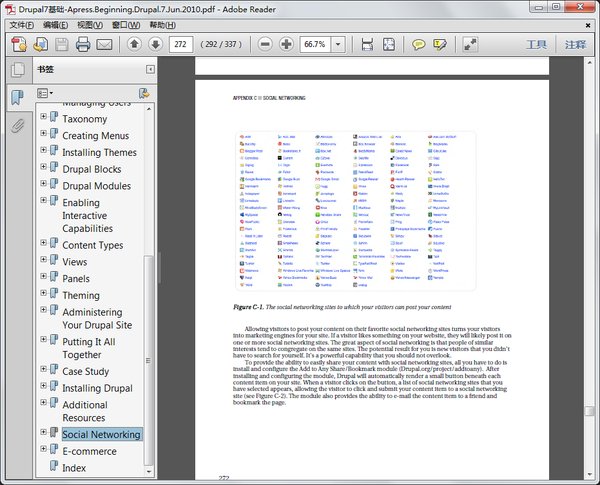600x485 pixels.
Task: Go to previous page arrow
Action: [134, 45]
